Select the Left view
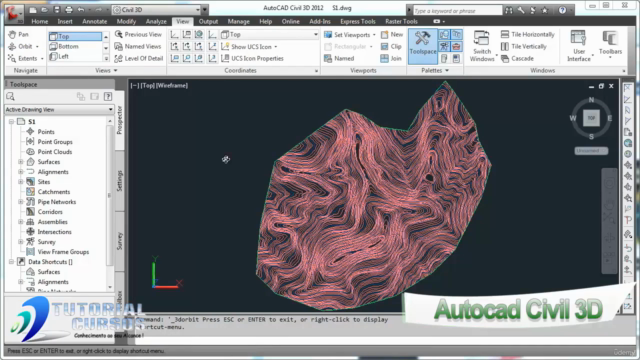Screen dimensions: 640x360 (75, 56)
